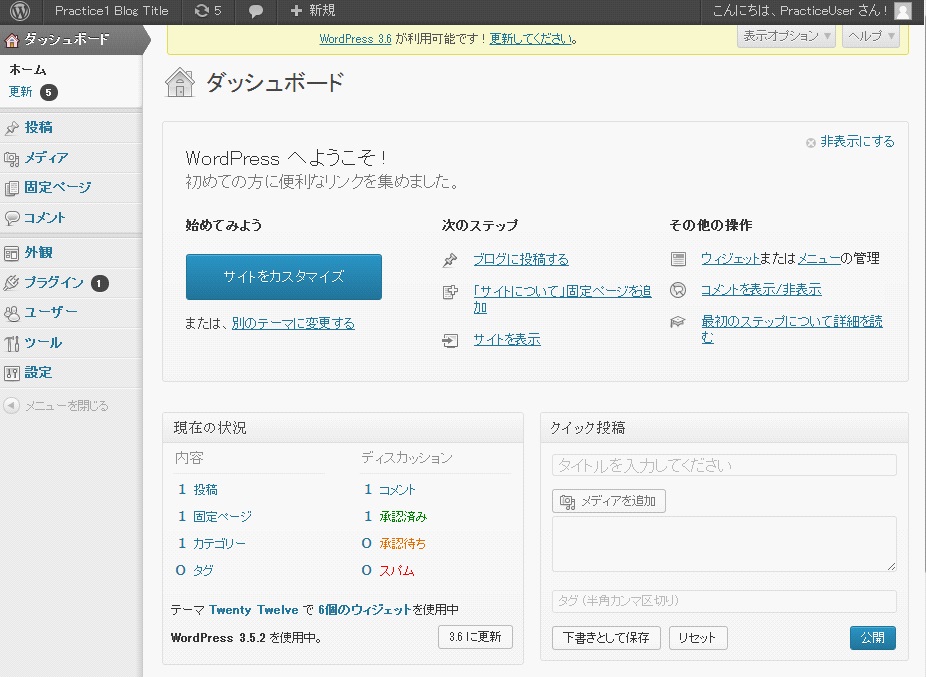Open updates icon showing 5 in admin bar
The width and height of the screenshot is (926, 677).
click(208, 11)
